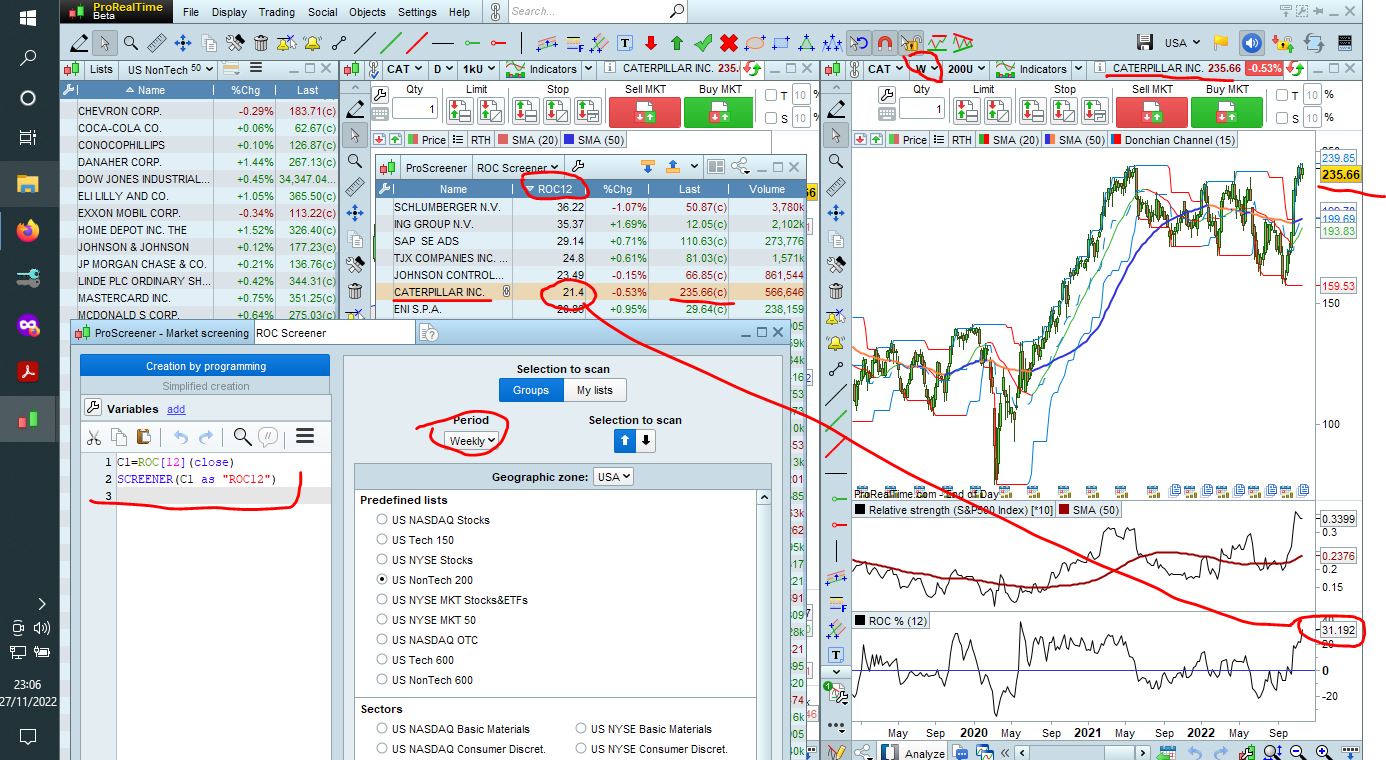Click Buy MKT button on right chart
This screenshot has width=1386, height=760.
click(x=1227, y=111)
